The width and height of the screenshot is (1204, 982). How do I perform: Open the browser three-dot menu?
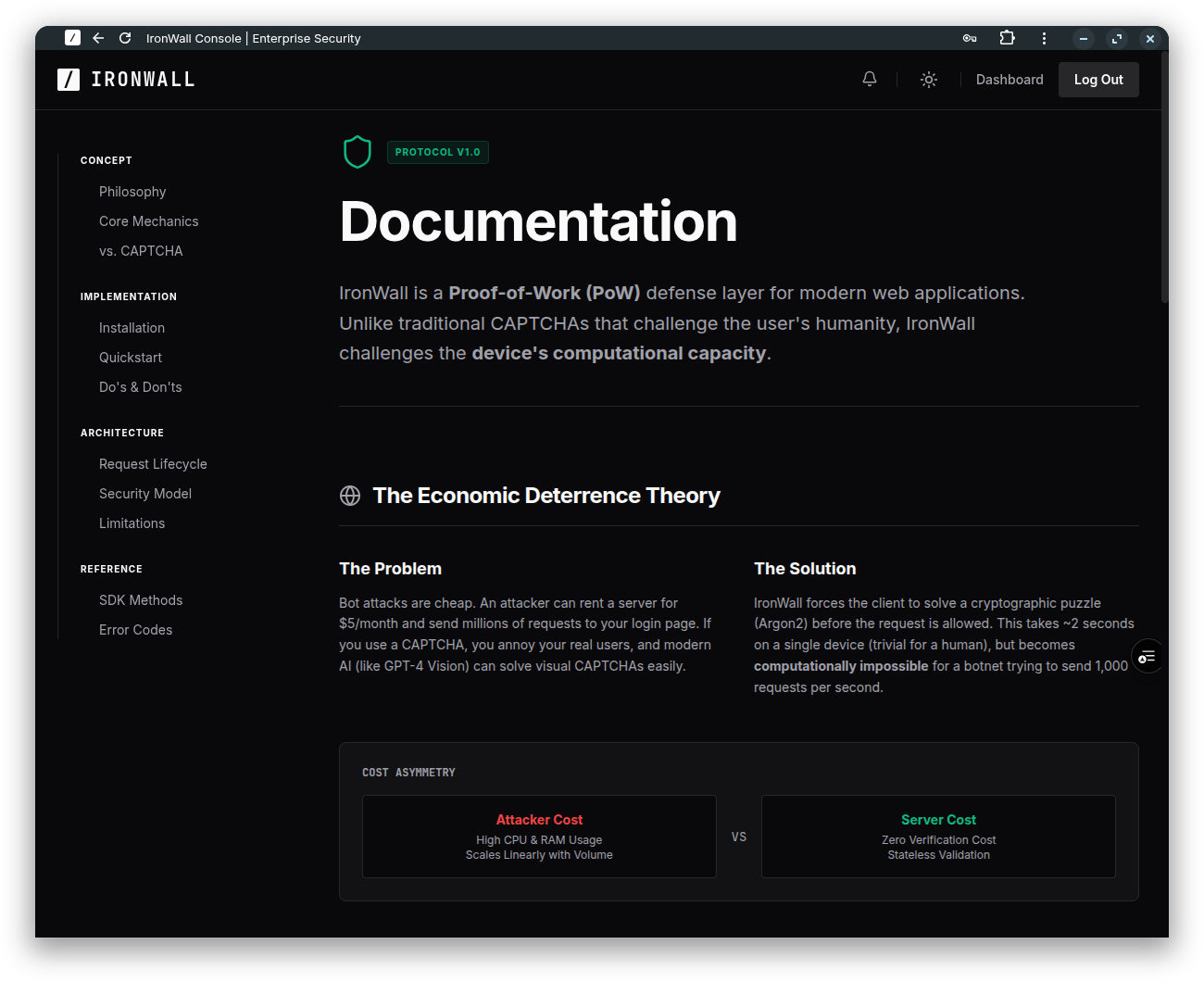pyautogui.click(x=1044, y=38)
